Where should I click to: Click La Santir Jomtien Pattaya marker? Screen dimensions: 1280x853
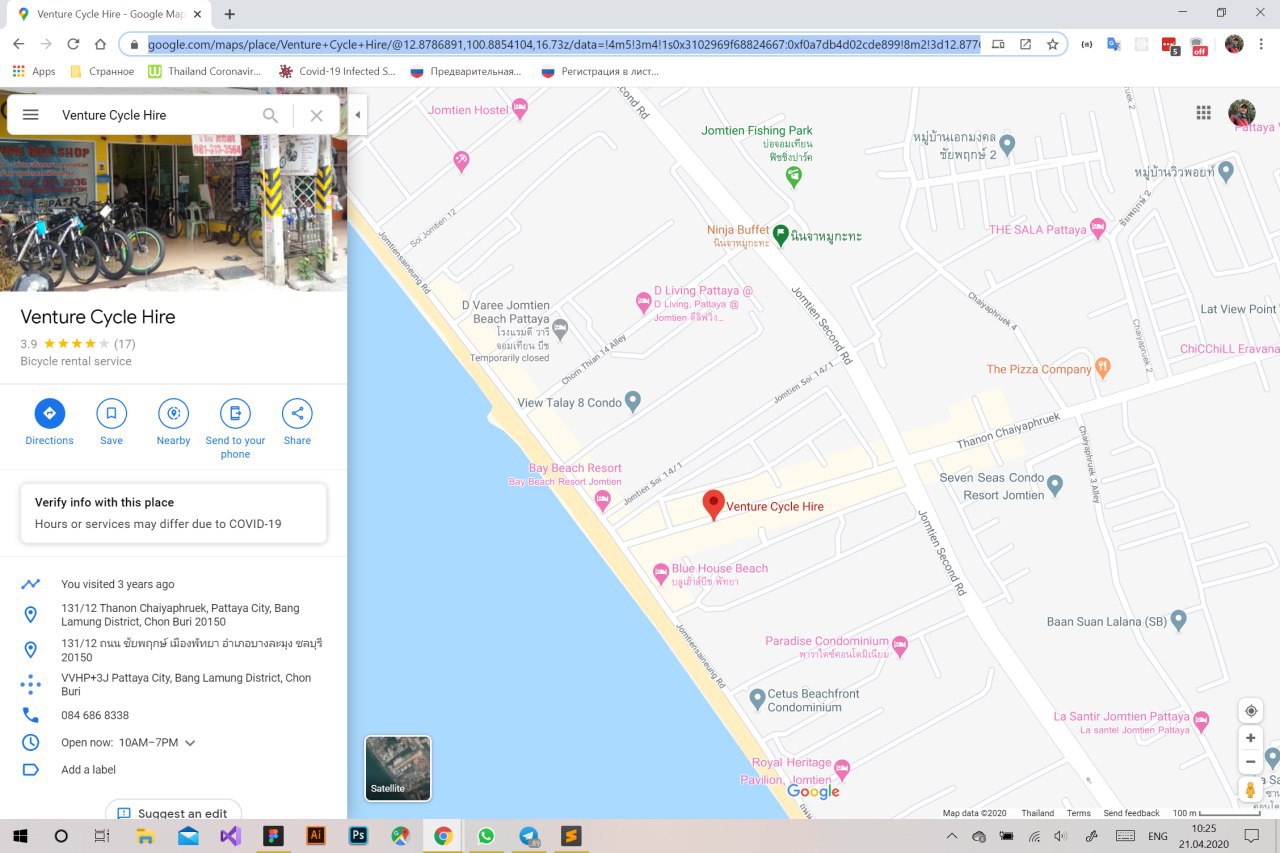[1201, 721]
